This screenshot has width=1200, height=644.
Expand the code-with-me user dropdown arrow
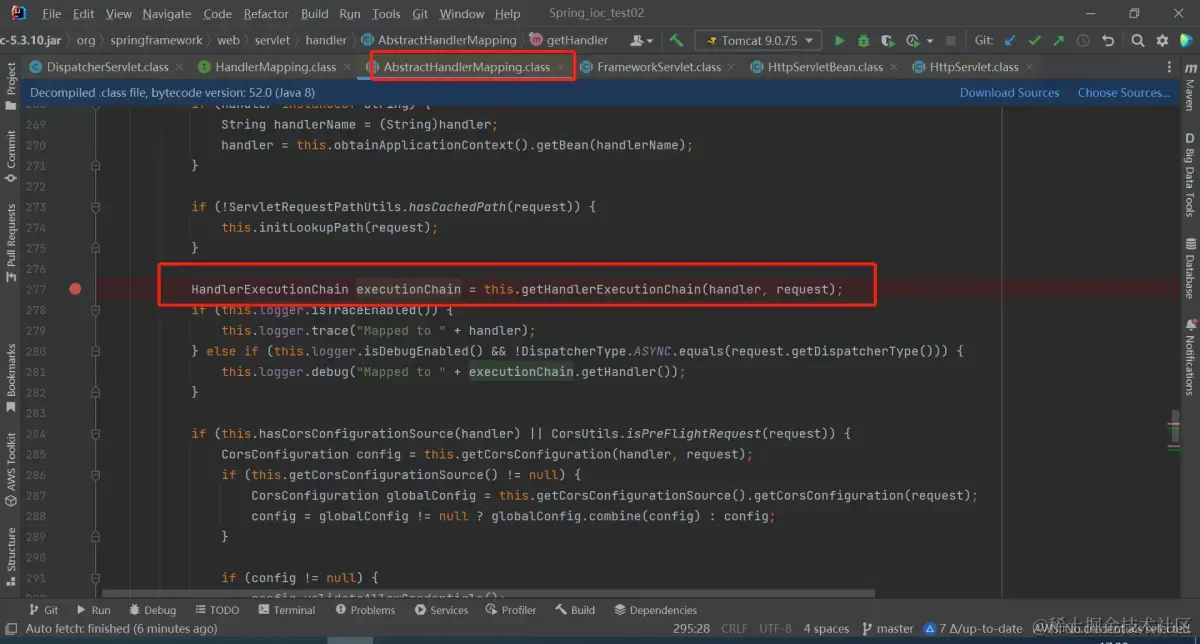[650, 41]
